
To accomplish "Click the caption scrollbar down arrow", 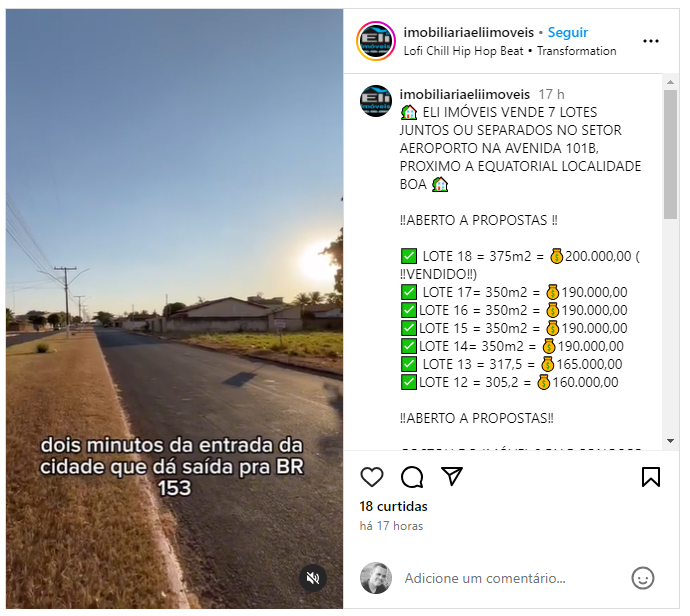I will click(x=672, y=442).
